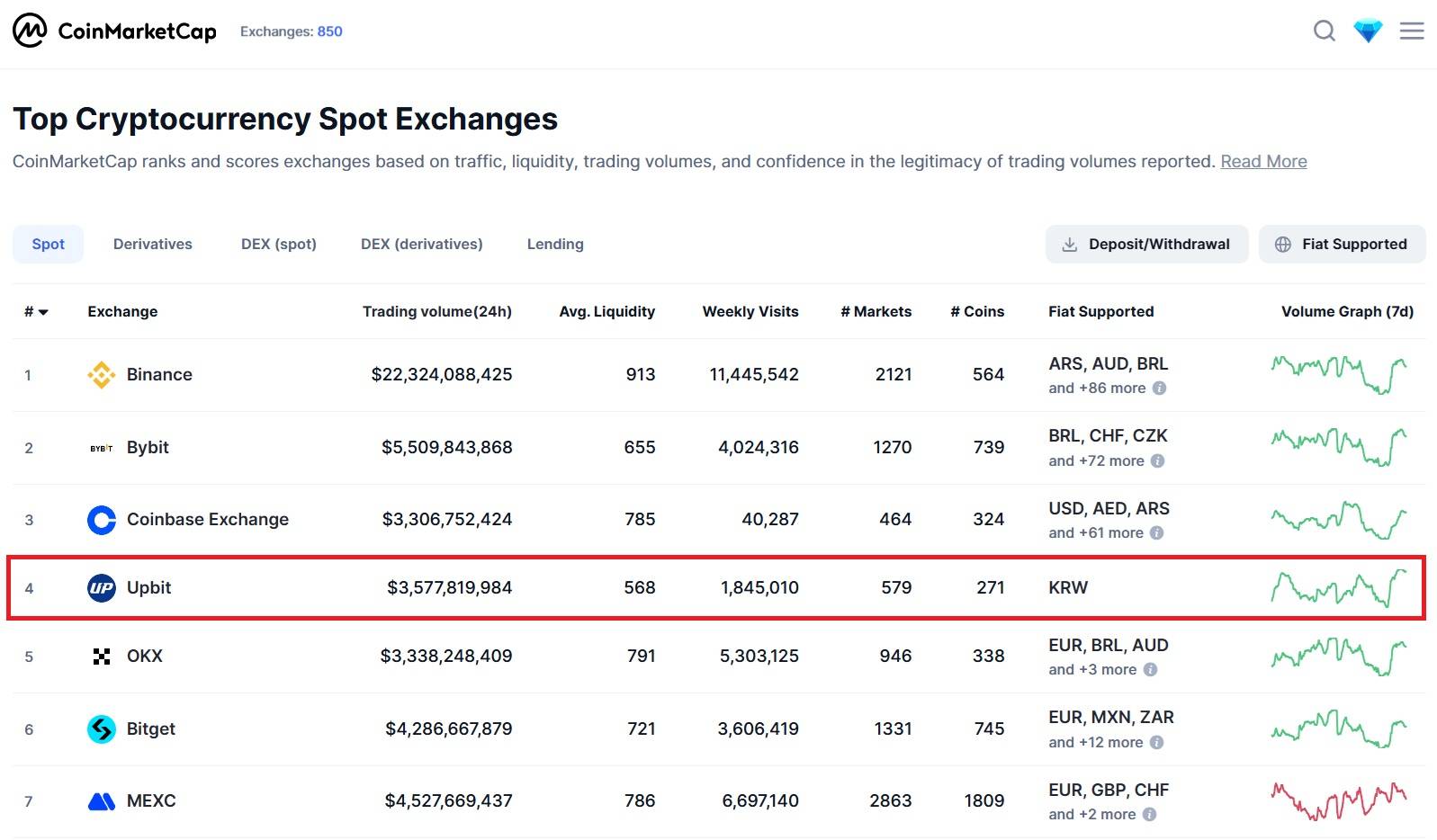Click the Coinbase Exchange logo icon

(x=102, y=520)
